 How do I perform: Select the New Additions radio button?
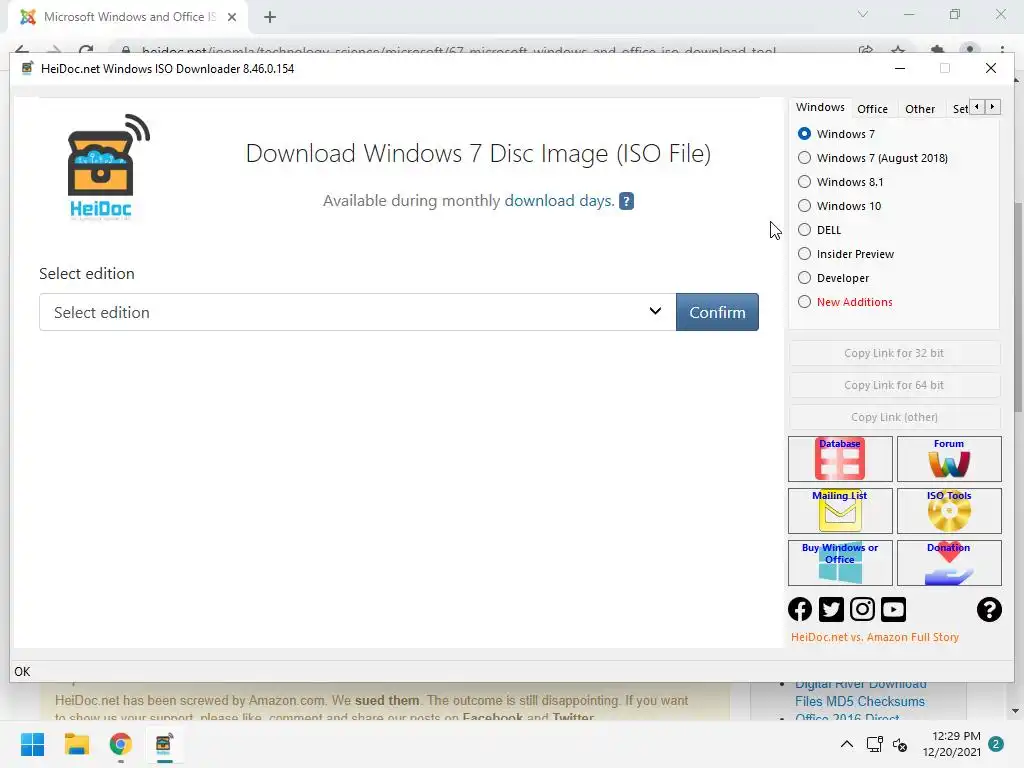(x=805, y=302)
